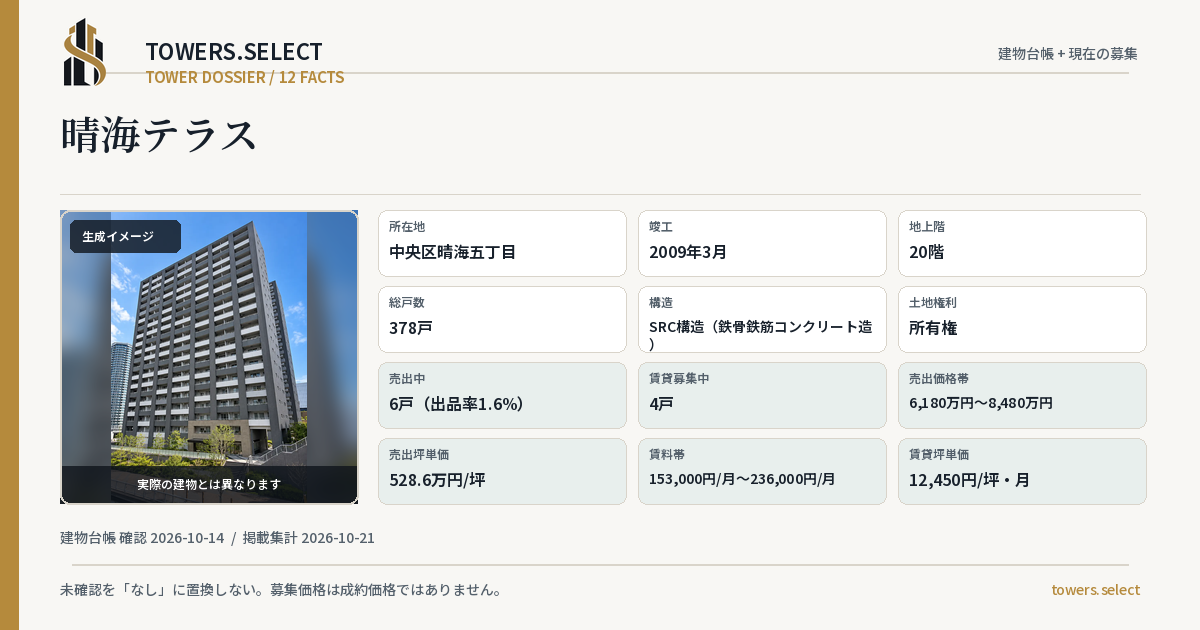
Task: Select the 土地権利 card 所有権
Action: [1022, 319]
